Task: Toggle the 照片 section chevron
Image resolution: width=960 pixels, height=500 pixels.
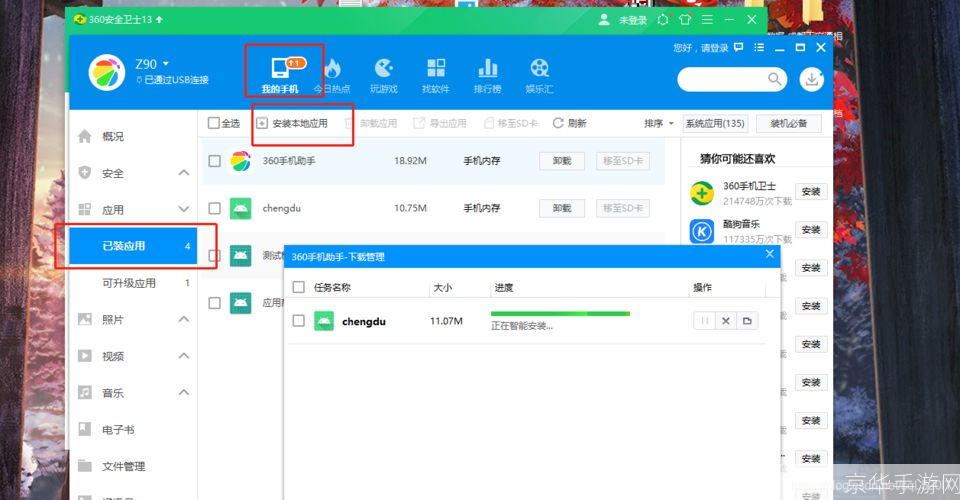Action: click(x=184, y=319)
